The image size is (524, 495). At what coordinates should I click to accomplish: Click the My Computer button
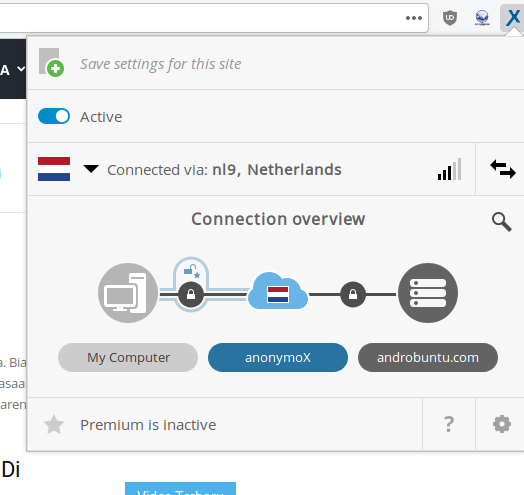128,357
